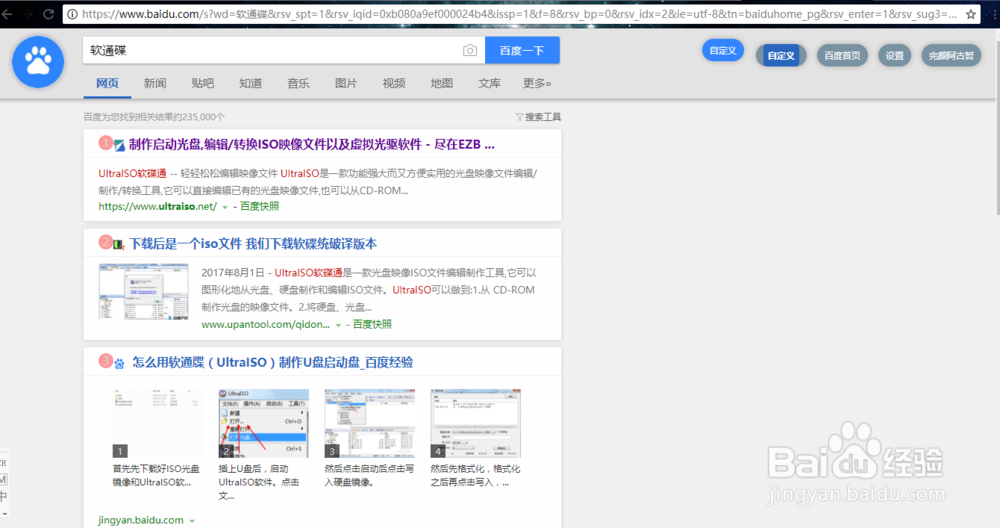Viewport: 1000px width, 528px height.
Task: Click the dark blue 自定义 button
Action: 781,55
